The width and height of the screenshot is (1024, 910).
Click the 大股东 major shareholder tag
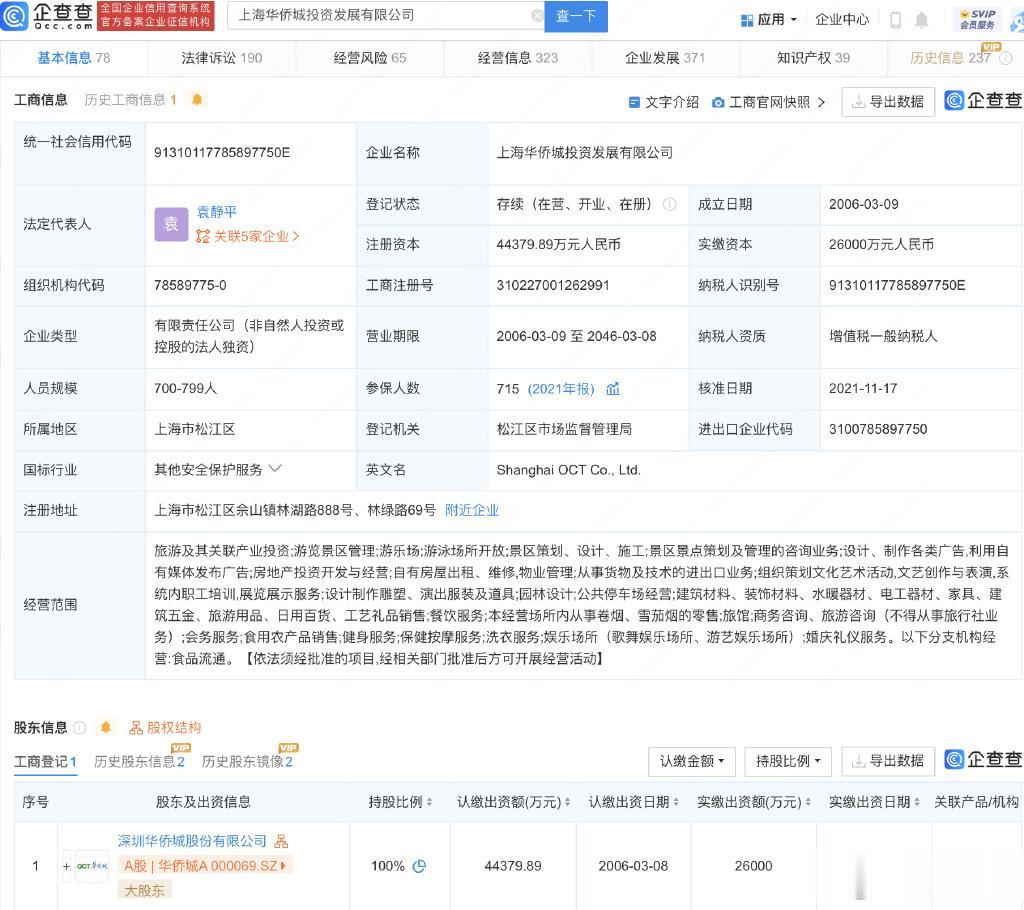point(144,890)
